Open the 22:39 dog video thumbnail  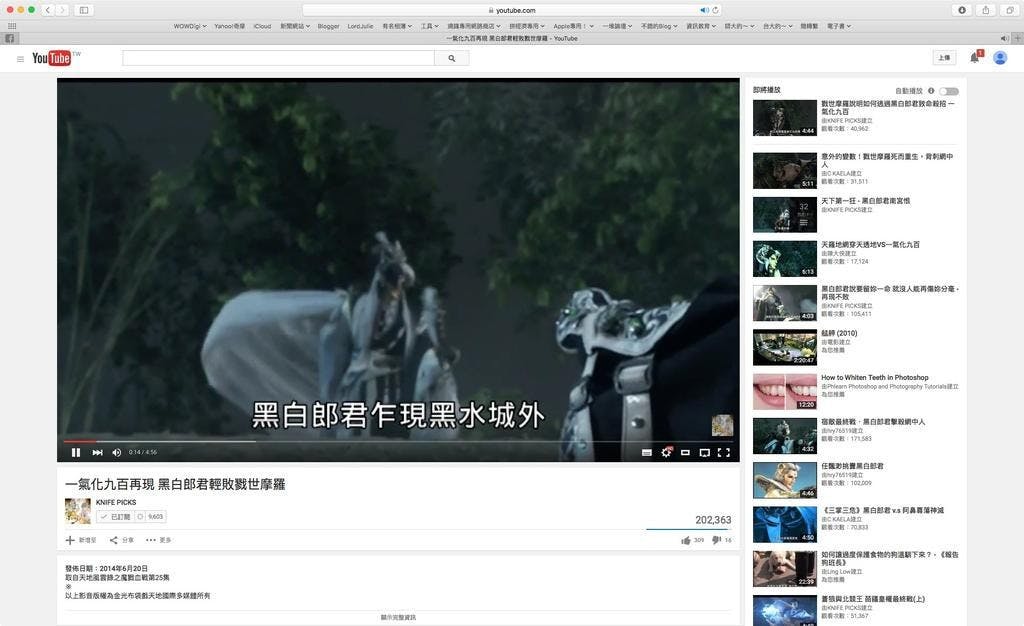(784, 569)
